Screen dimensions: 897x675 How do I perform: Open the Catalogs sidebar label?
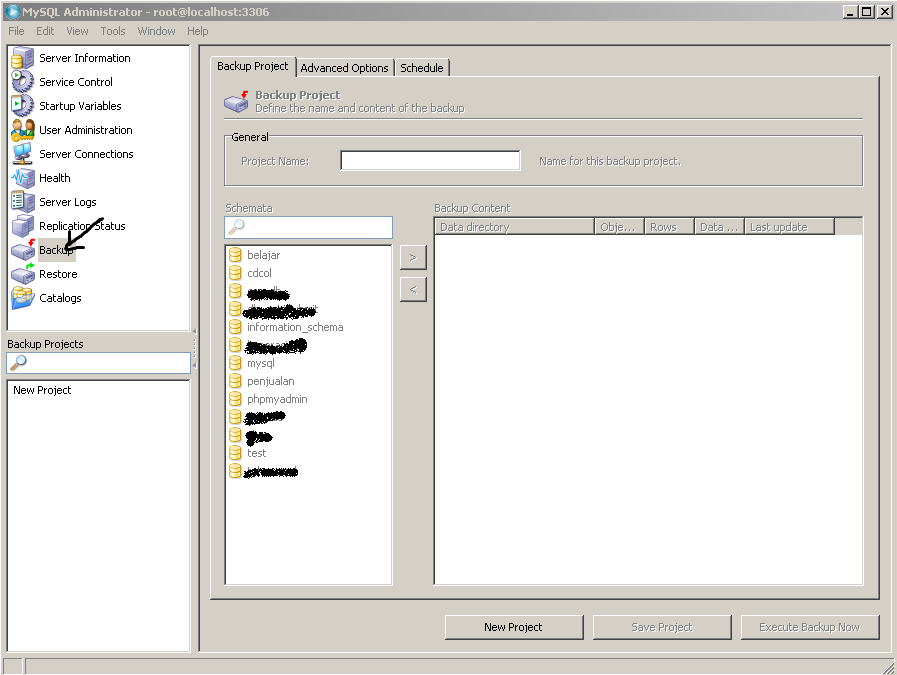[60, 298]
